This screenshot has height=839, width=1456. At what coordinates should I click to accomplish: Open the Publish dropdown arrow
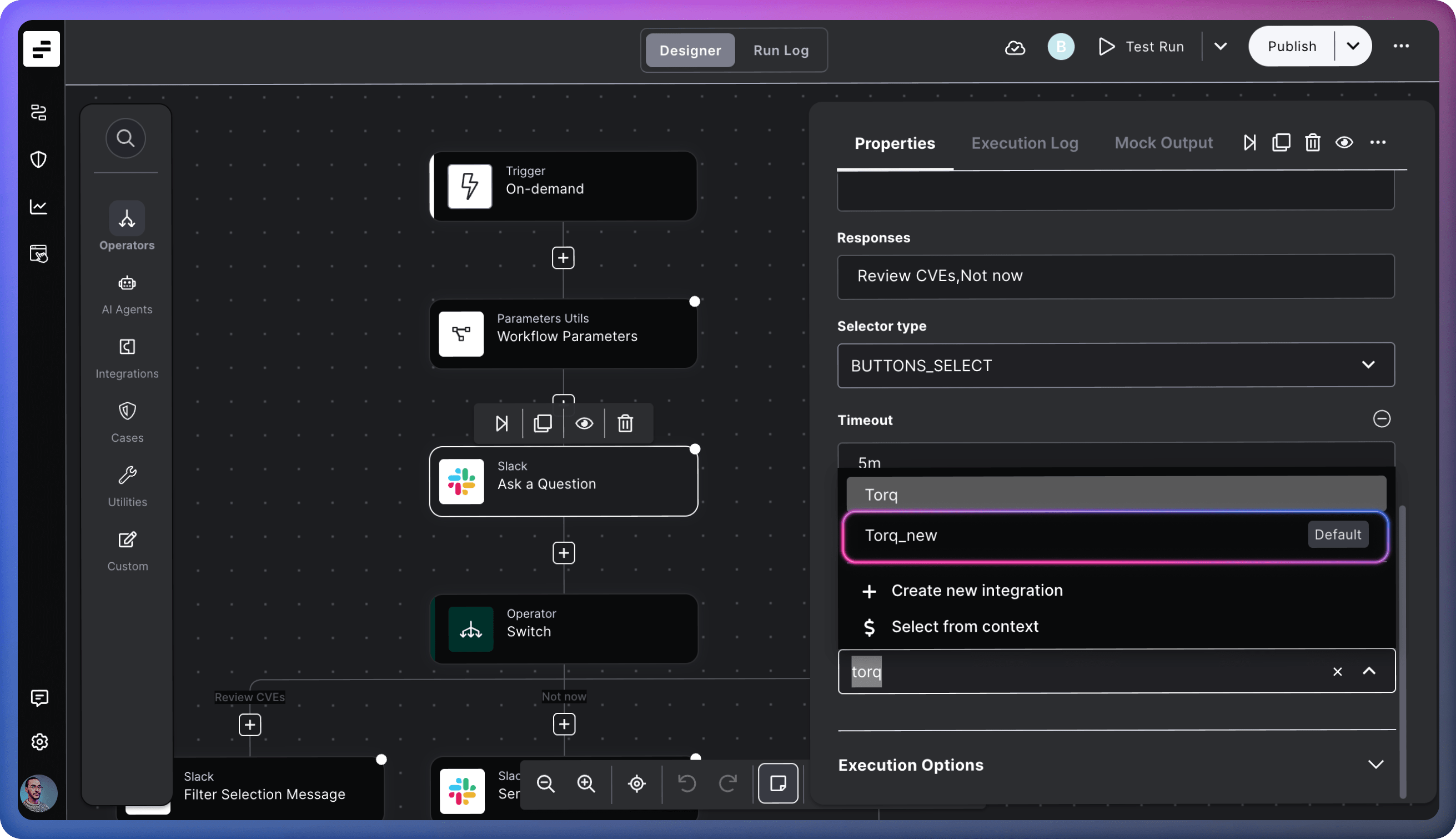click(1352, 46)
